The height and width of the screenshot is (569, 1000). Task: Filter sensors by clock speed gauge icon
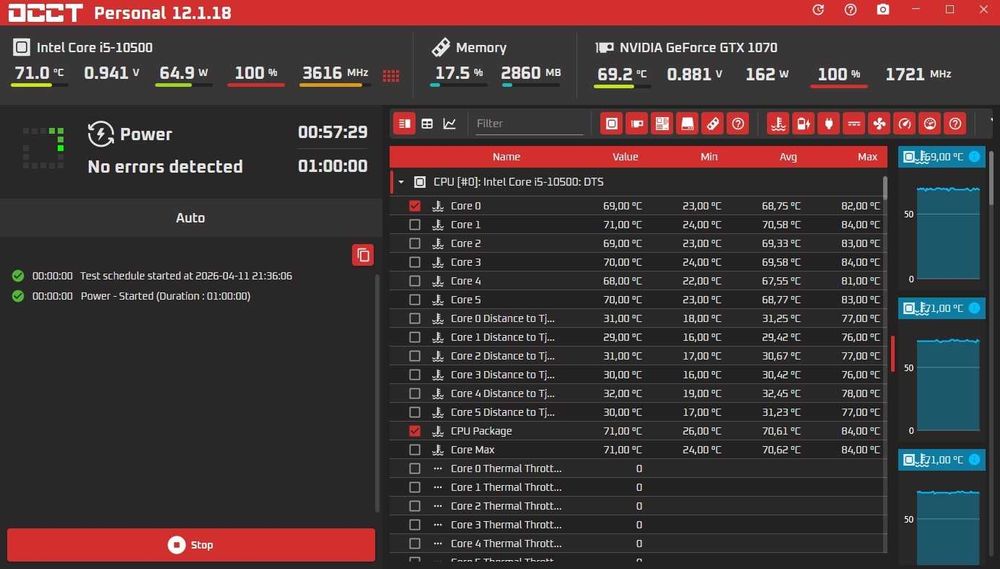coord(904,124)
